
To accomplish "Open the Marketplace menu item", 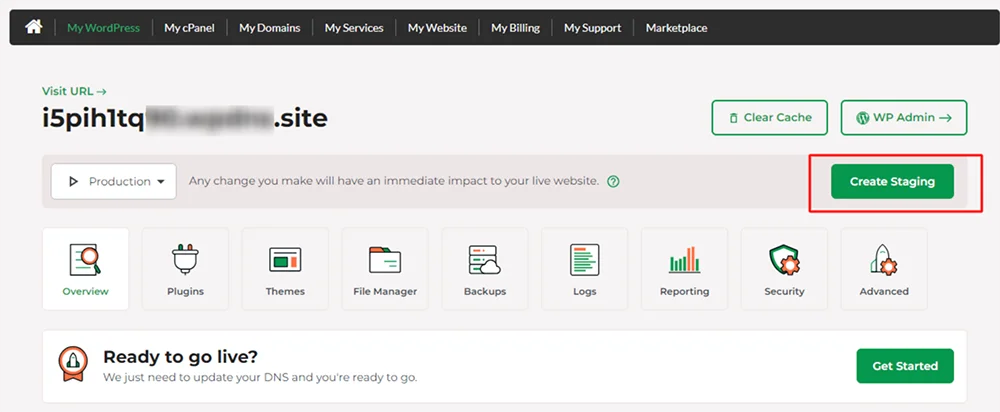I will pyautogui.click(x=676, y=27).
